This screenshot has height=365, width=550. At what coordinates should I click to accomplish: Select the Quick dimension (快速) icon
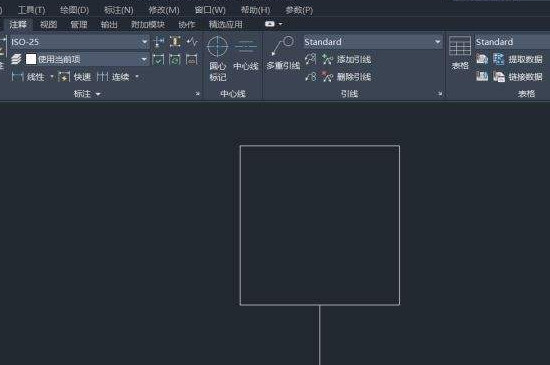pos(64,76)
